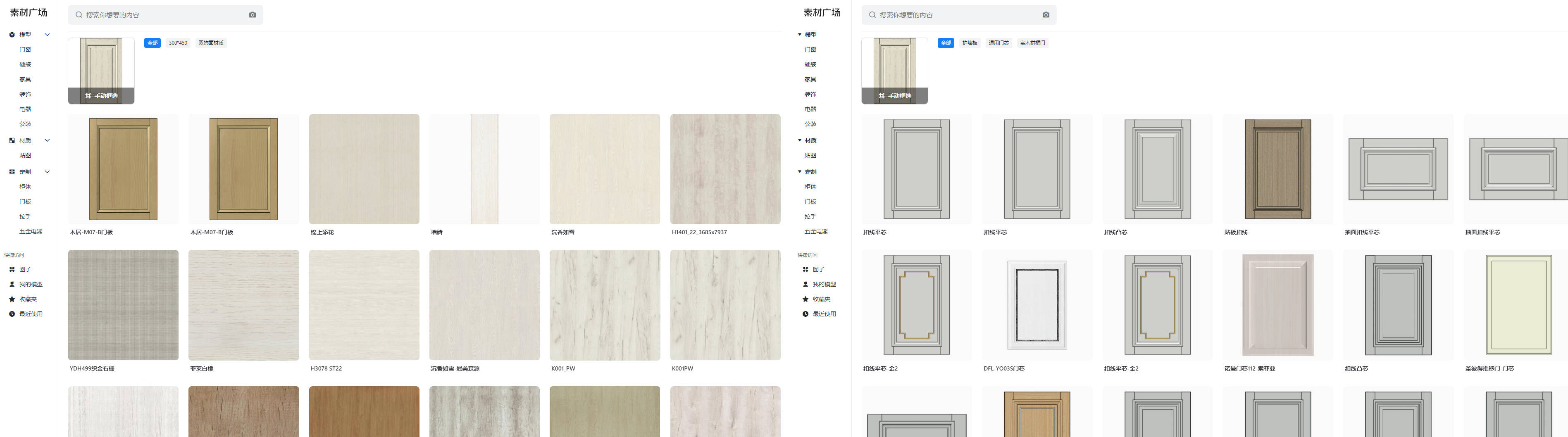
Task: Open 家具 category in left sidebar
Action: pyautogui.click(x=25, y=80)
